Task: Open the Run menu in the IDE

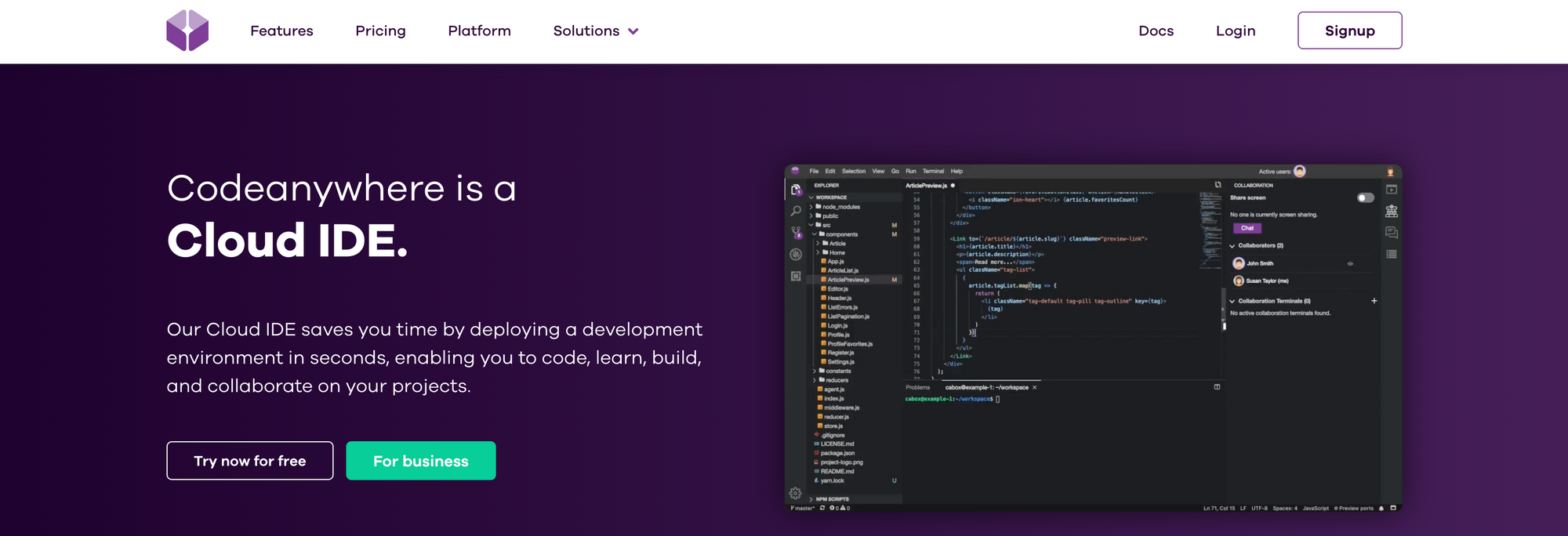Action: point(911,171)
